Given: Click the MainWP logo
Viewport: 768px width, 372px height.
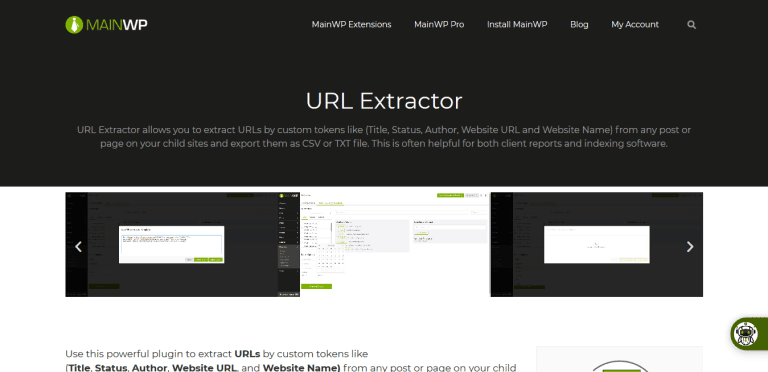Looking at the screenshot, I should tap(106, 24).
